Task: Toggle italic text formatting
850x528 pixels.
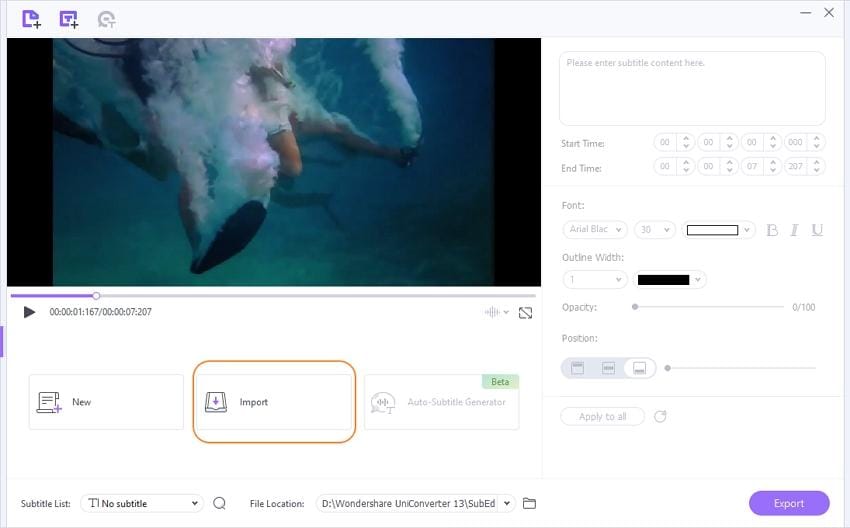Action: [x=795, y=230]
